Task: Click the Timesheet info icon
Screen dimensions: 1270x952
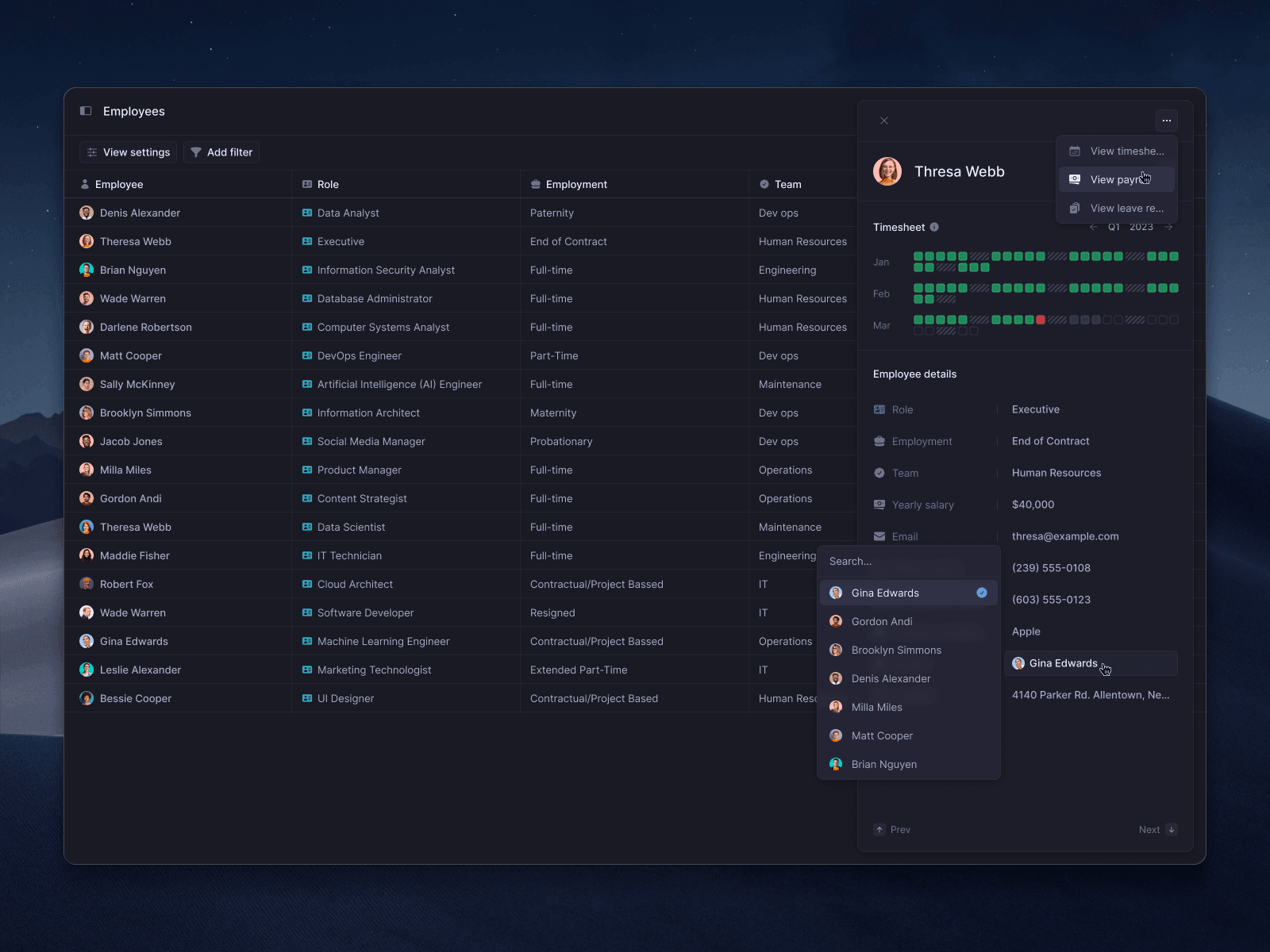Action: (934, 227)
